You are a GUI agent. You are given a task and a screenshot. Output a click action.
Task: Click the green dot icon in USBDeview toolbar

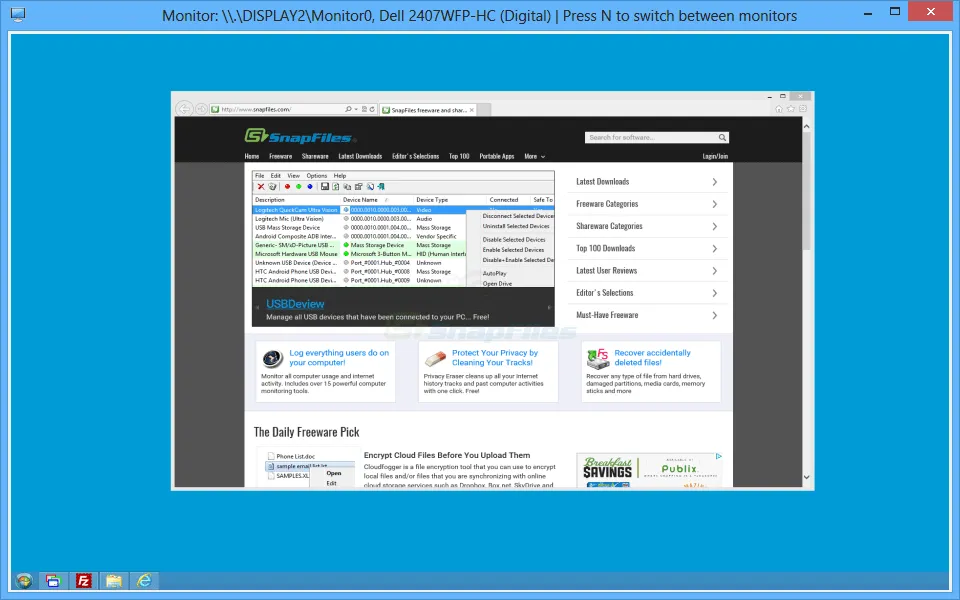(x=299, y=187)
